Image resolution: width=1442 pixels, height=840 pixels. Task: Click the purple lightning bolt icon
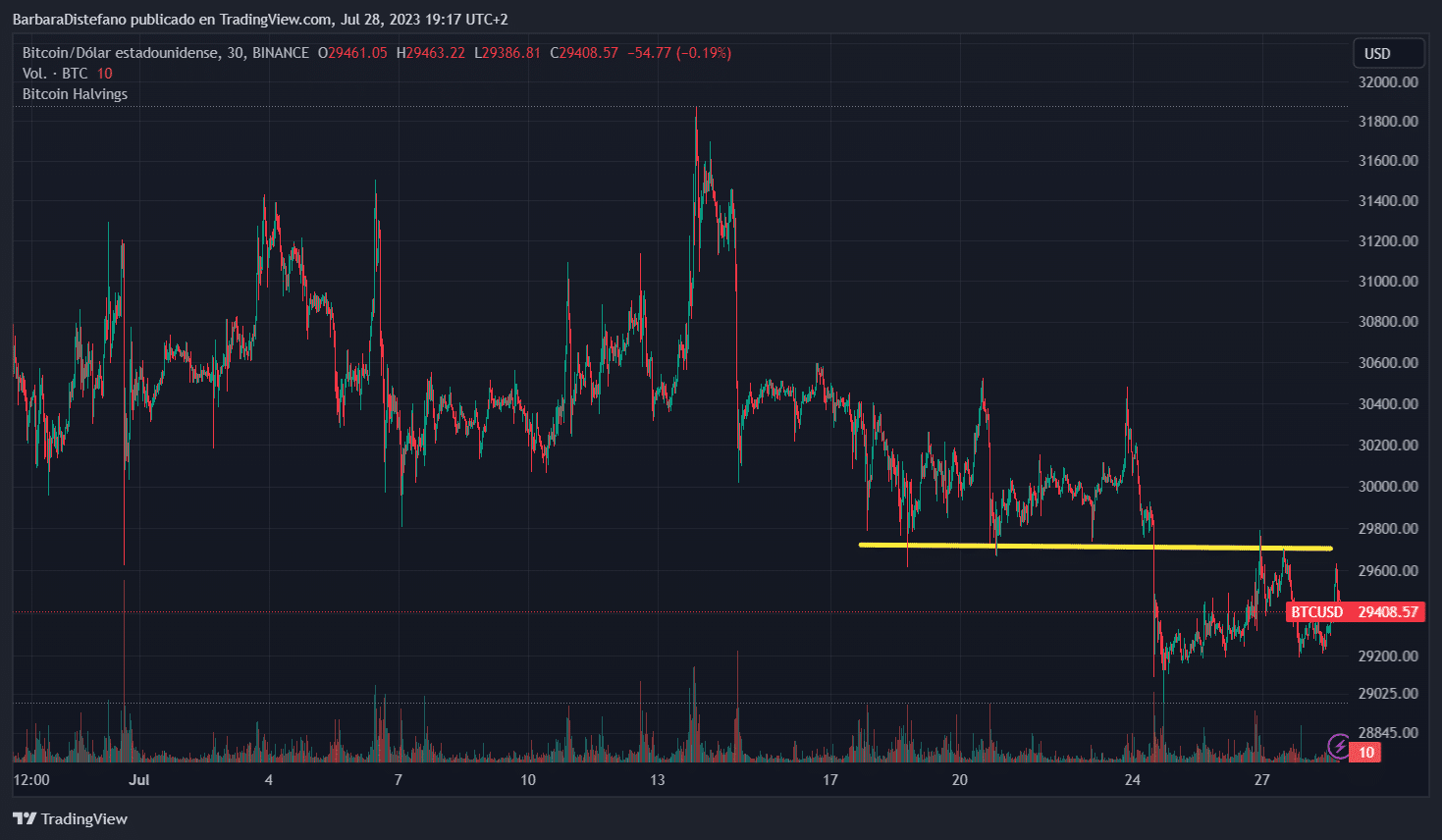tap(1338, 747)
